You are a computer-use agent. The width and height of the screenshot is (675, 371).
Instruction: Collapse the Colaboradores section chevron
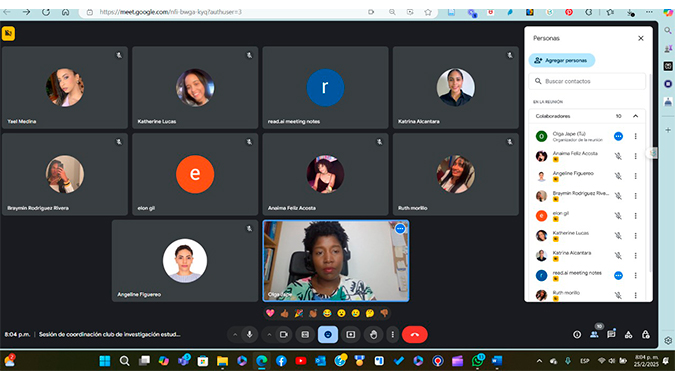click(x=635, y=116)
